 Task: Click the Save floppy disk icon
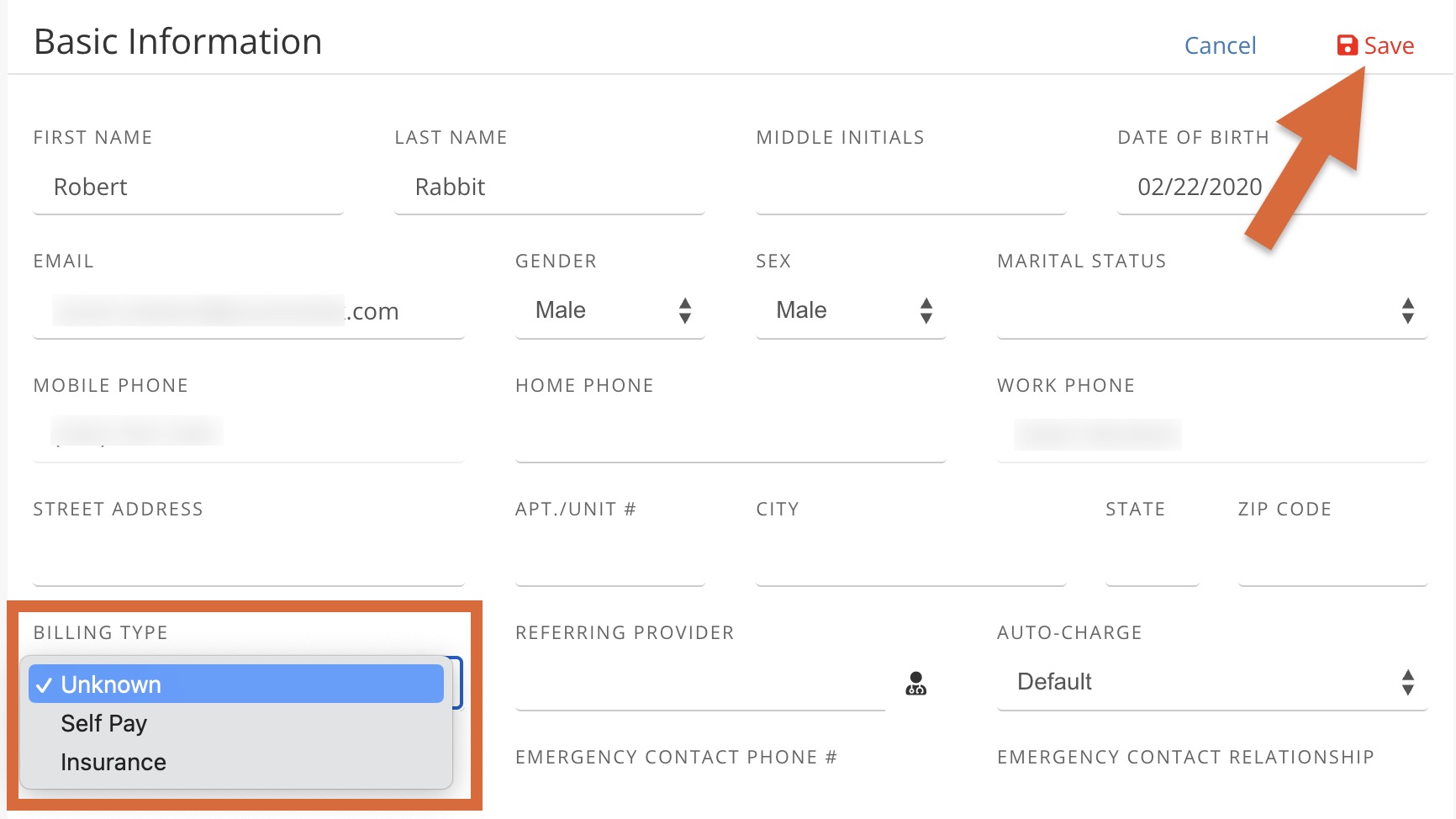[1347, 45]
